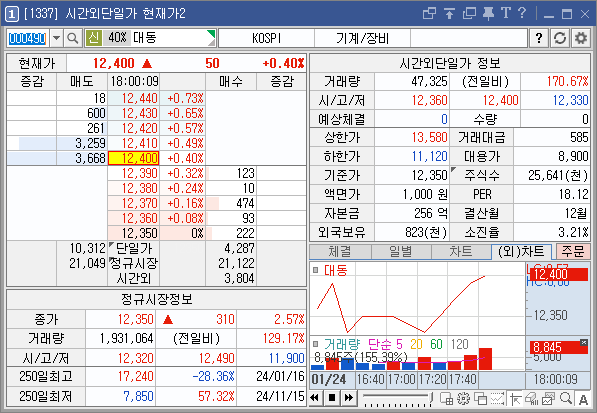Click the always-on-top arrow icon in title bar

(450, 14)
